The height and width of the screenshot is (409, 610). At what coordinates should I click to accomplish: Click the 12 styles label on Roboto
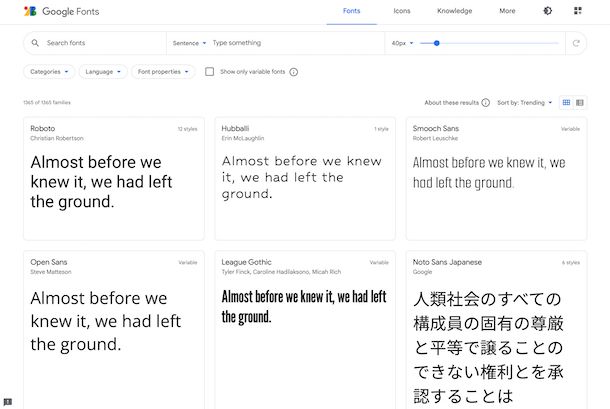[x=188, y=129]
